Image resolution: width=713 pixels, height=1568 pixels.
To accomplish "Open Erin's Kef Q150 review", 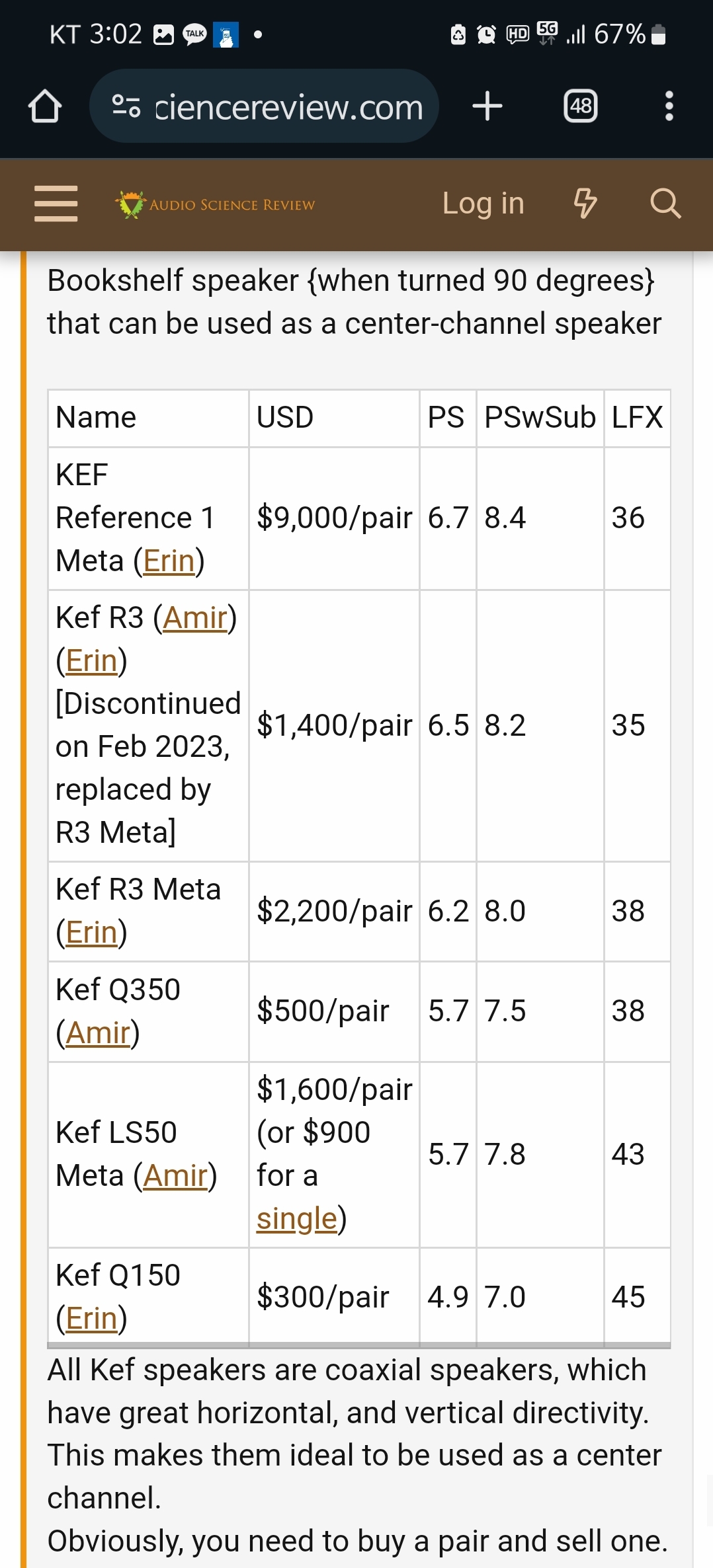I will click(x=91, y=1319).
